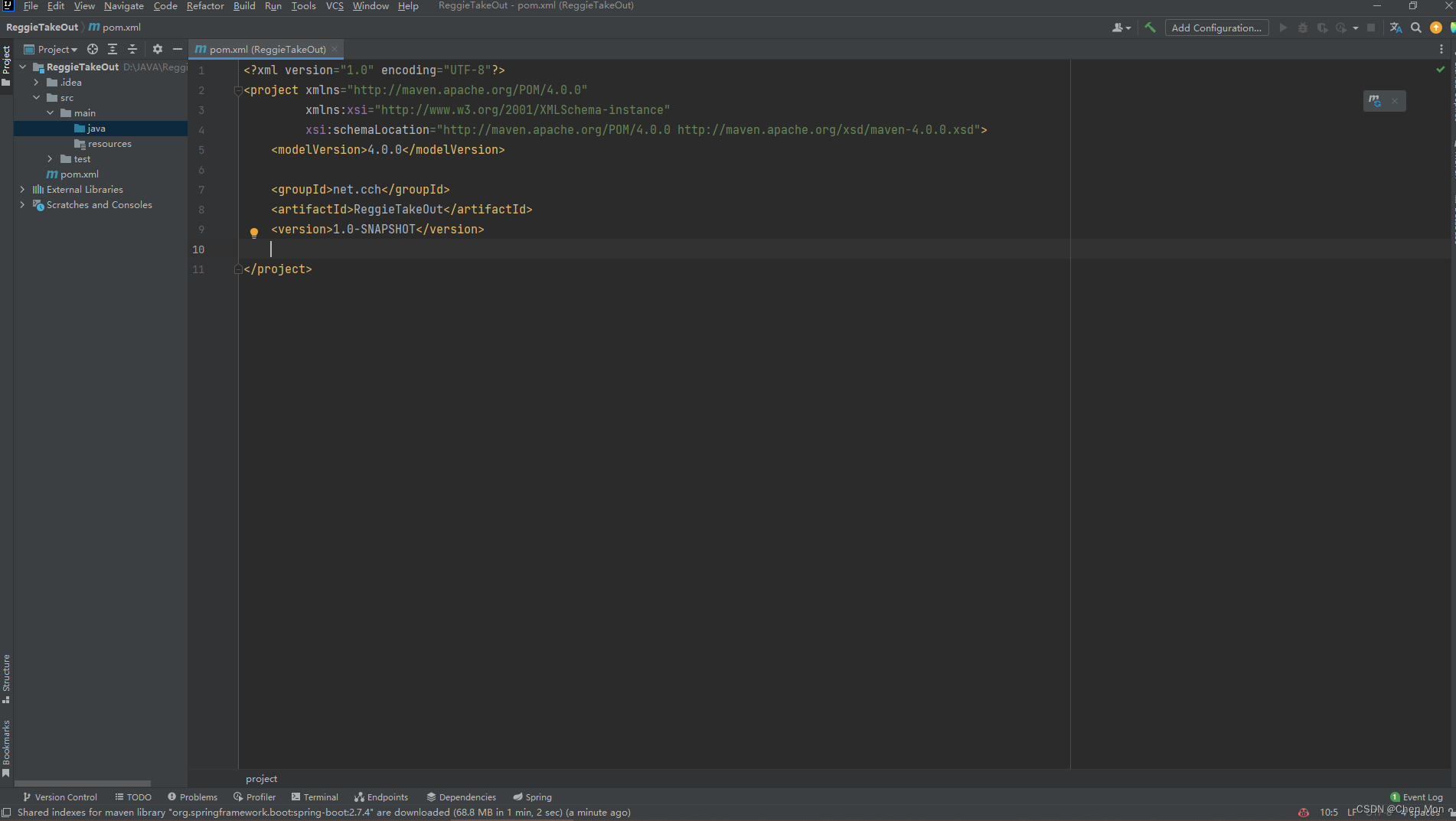Fold the project tag on line 2
Viewport: 1456px width, 821px height.
[x=238, y=90]
